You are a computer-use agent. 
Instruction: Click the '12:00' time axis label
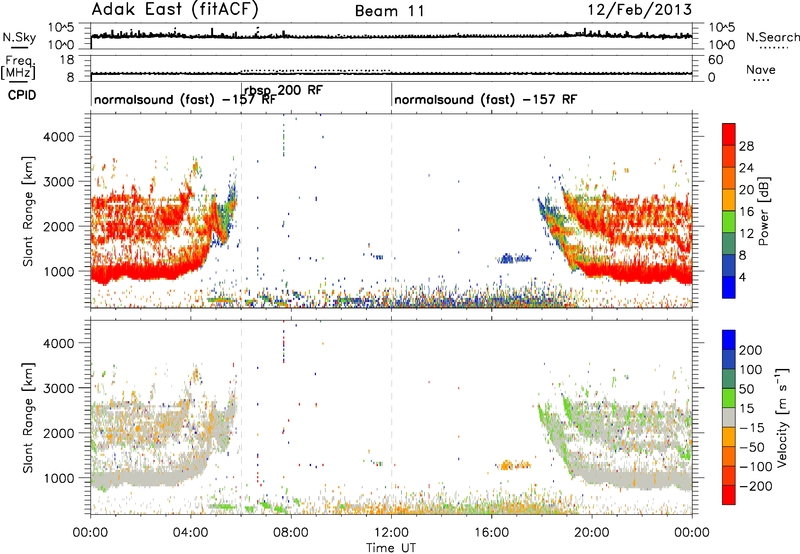click(391, 533)
